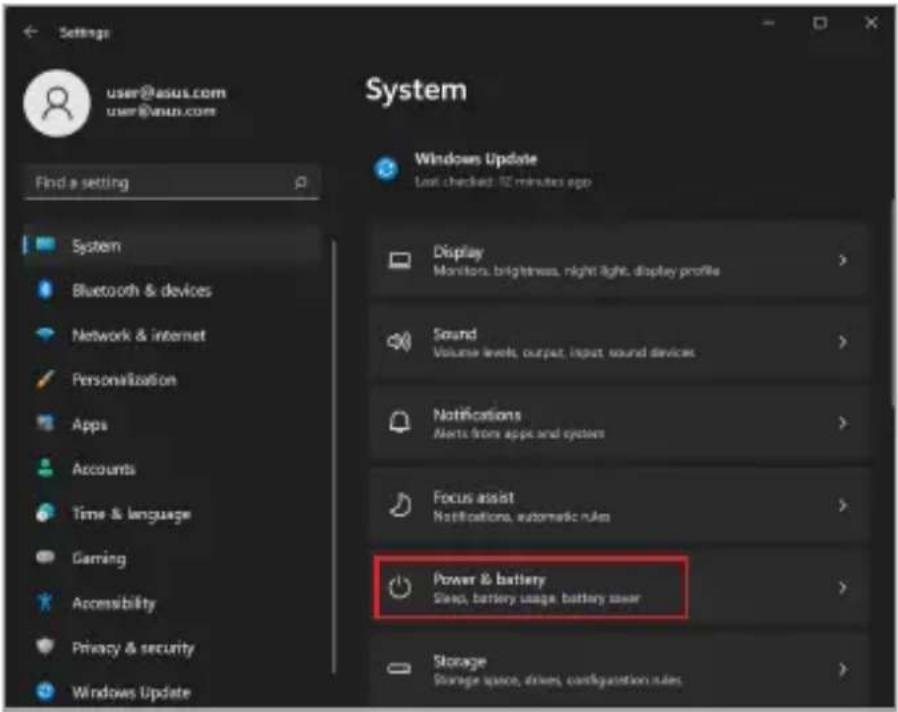Open the Windows Update sync icon

pyautogui.click(x=387, y=170)
